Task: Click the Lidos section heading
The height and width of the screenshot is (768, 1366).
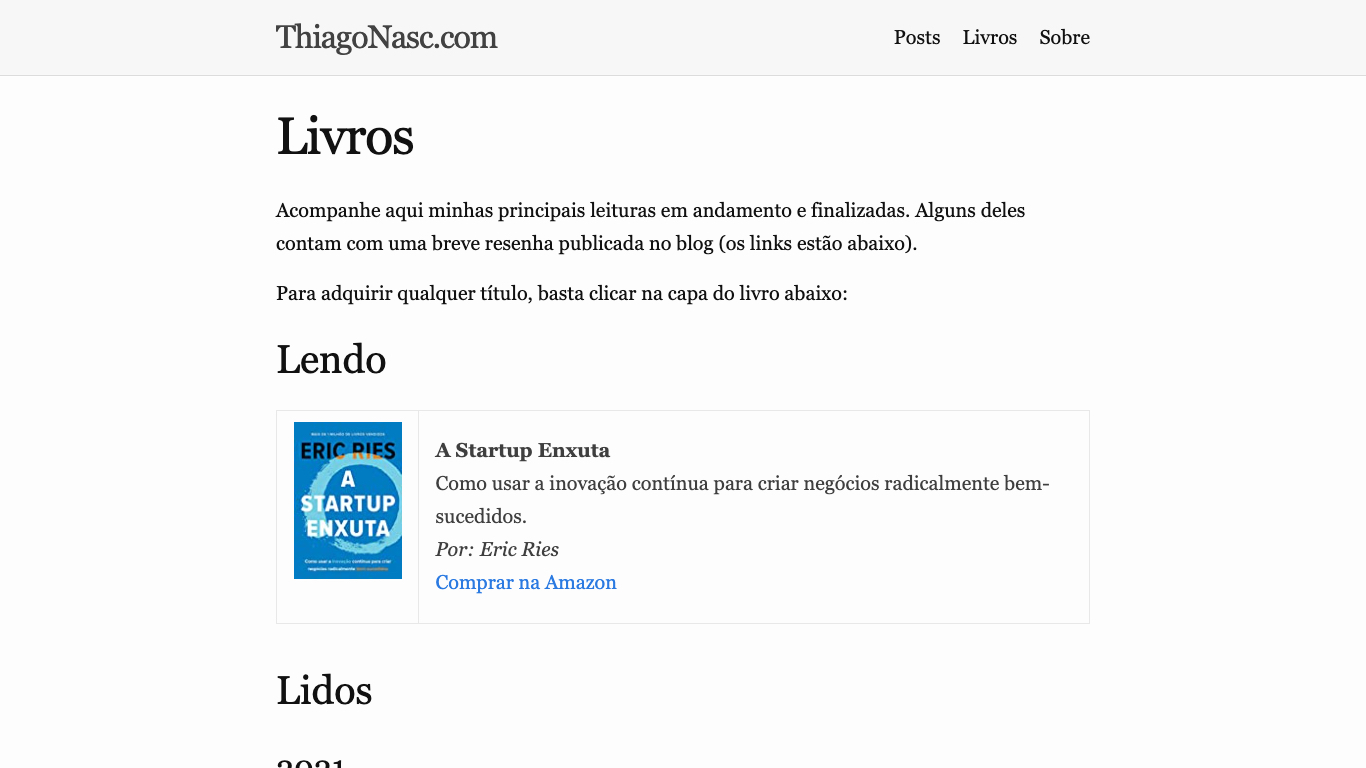Action: click(324, 690)
